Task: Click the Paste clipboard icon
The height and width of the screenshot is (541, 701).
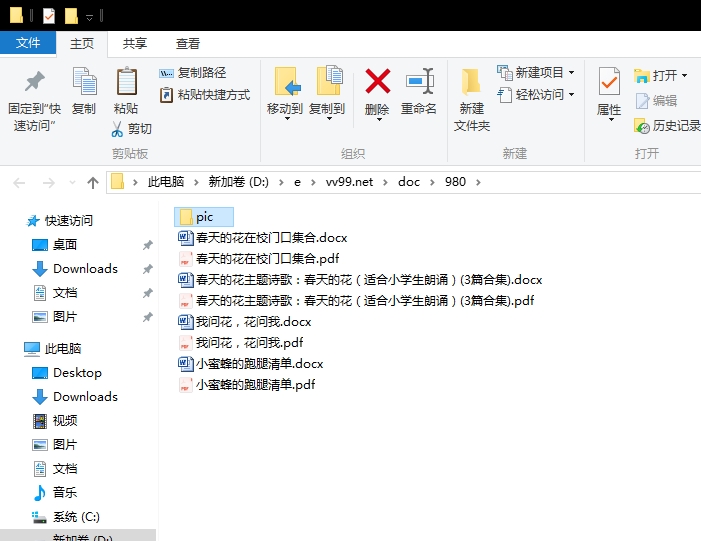Action: (127, 81)
